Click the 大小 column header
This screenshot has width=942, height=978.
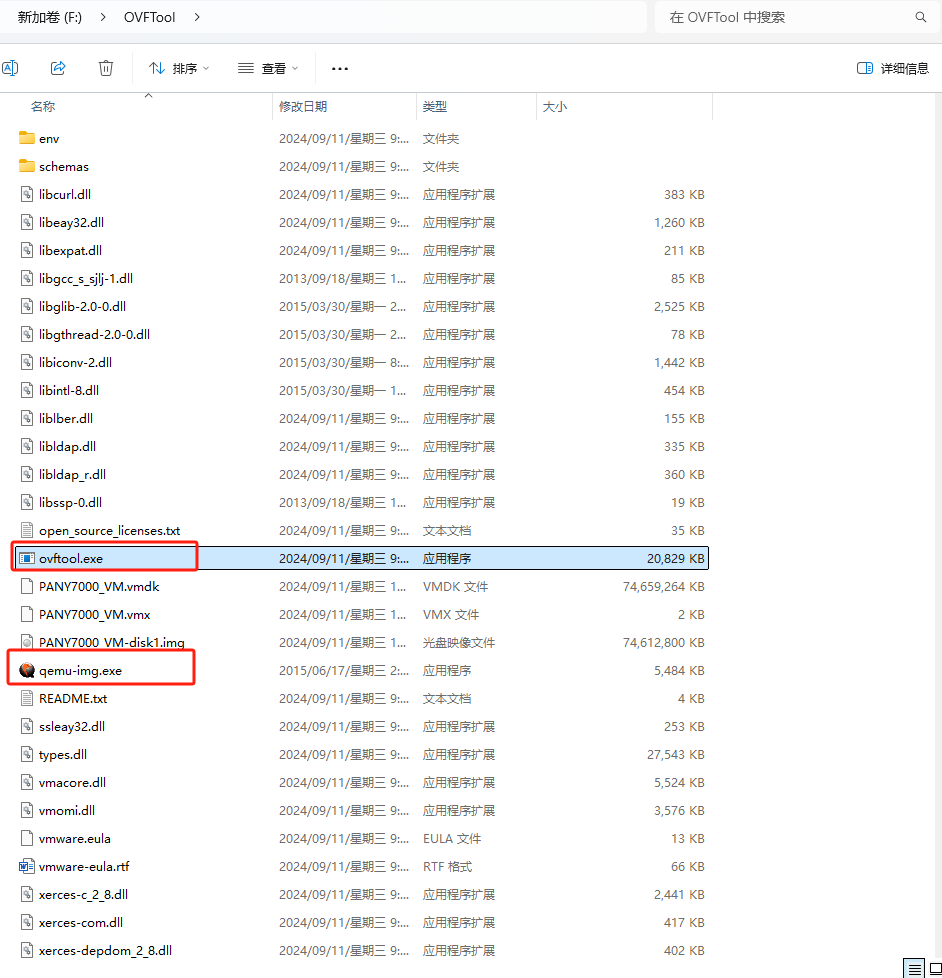[555, 106]
